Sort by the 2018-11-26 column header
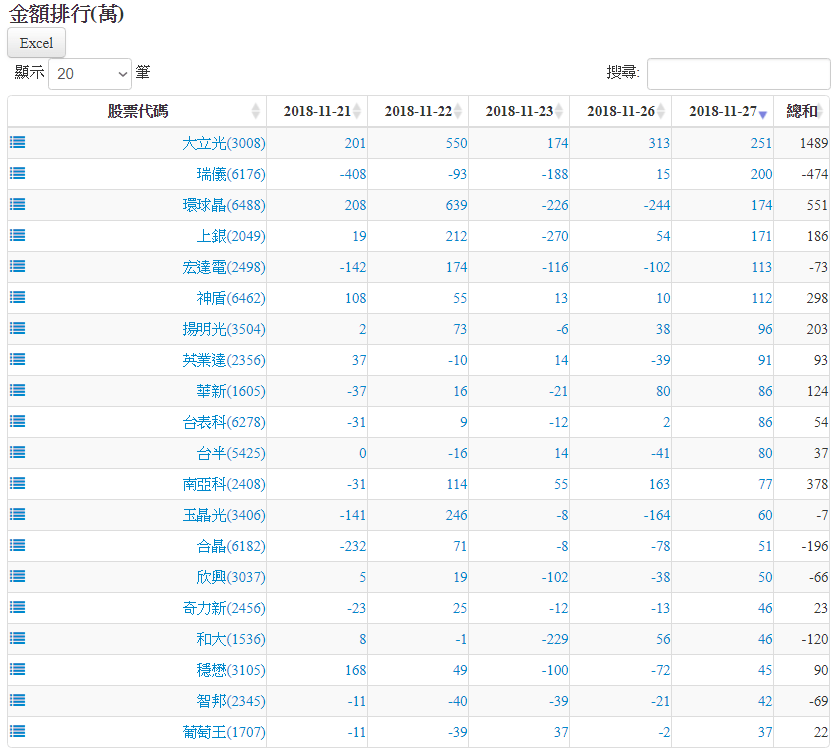836x752 pixels. pyautogui.click(x=620, y=111)
